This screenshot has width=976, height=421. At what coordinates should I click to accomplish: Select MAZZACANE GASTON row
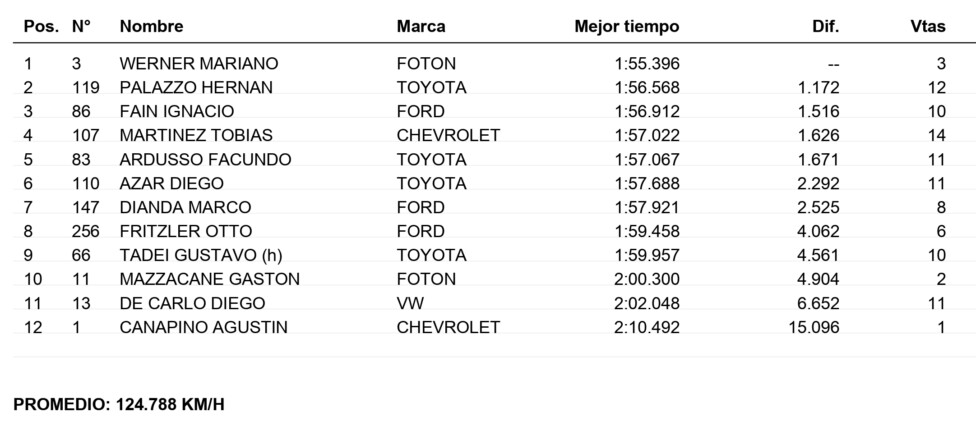tap(488, 279)
